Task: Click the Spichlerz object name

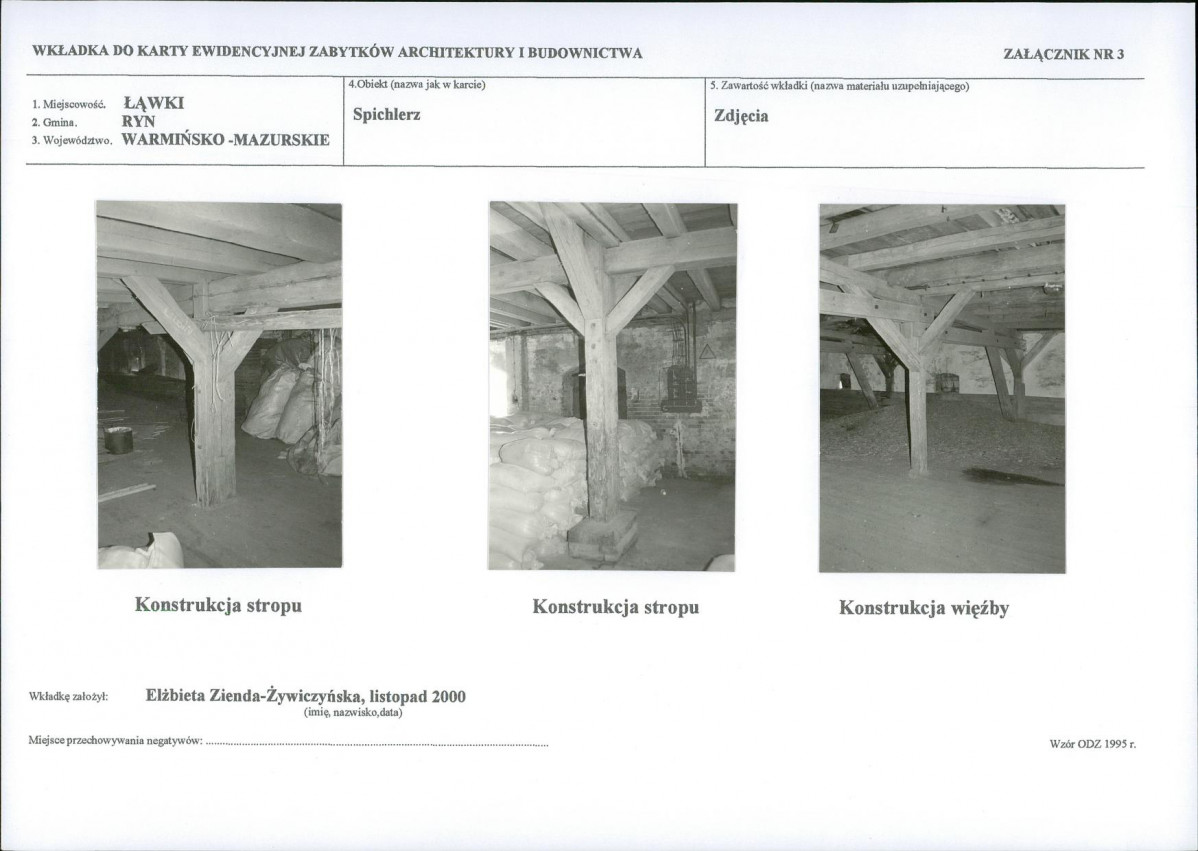Action: (x=387, y=115)
